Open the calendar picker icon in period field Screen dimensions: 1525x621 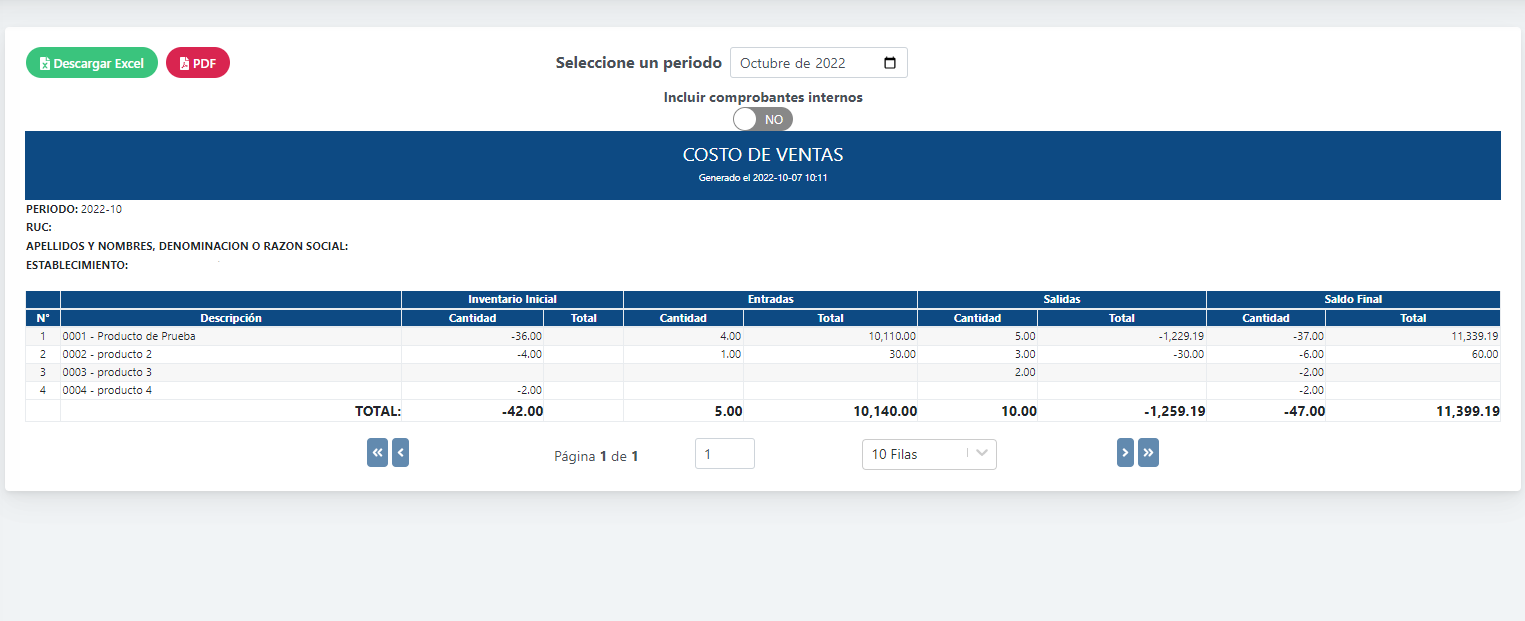click(x=890, y=63)
